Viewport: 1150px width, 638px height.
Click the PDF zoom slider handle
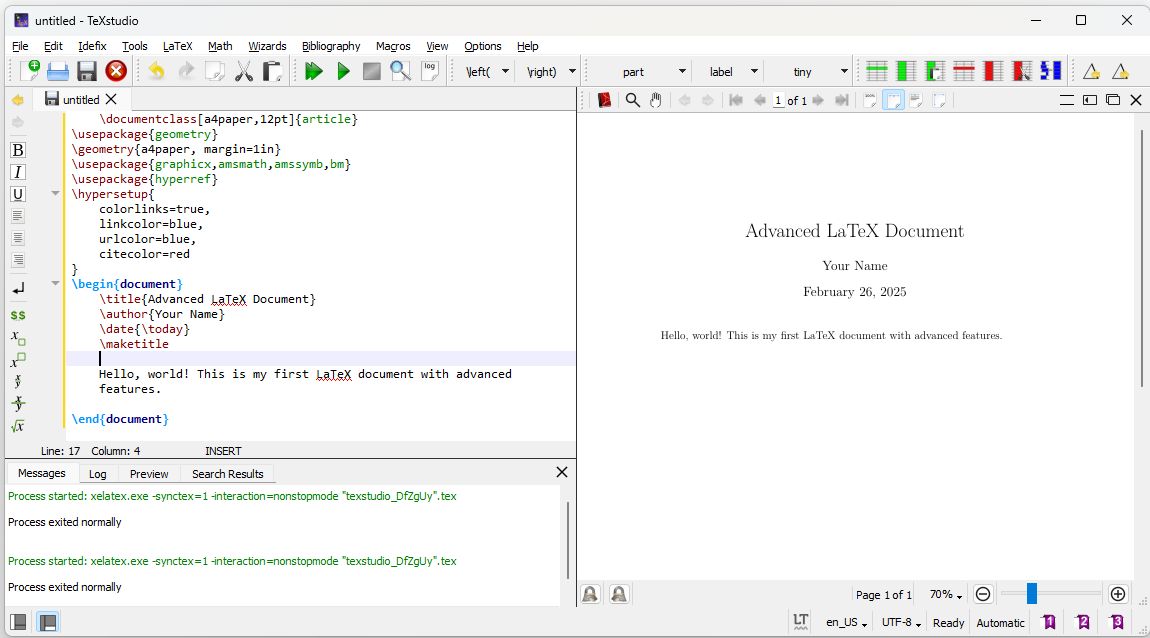coord(1032,593)
